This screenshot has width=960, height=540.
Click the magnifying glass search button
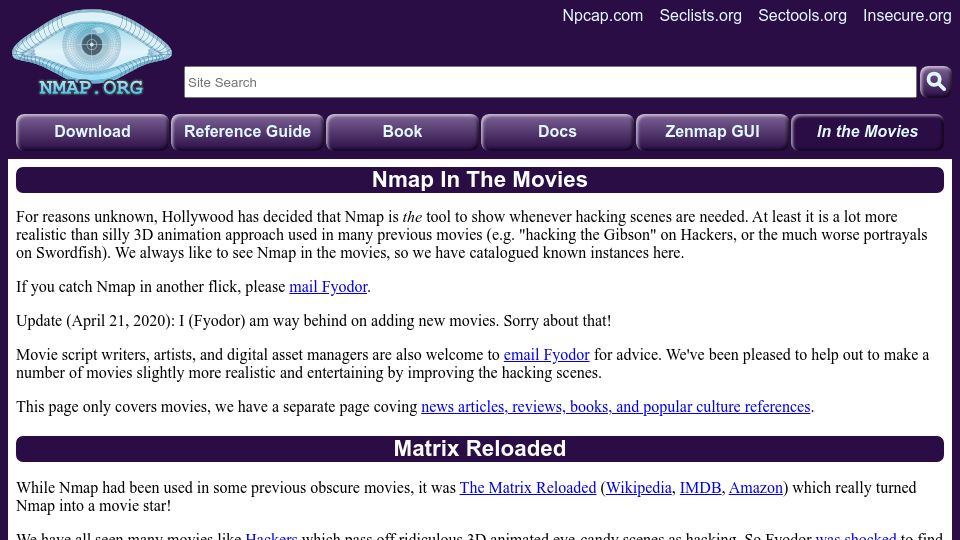click(x=935, y=81)
